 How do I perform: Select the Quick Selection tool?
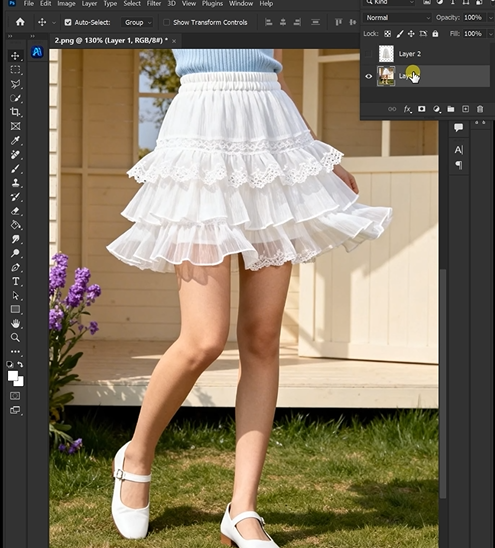(15, 98)
